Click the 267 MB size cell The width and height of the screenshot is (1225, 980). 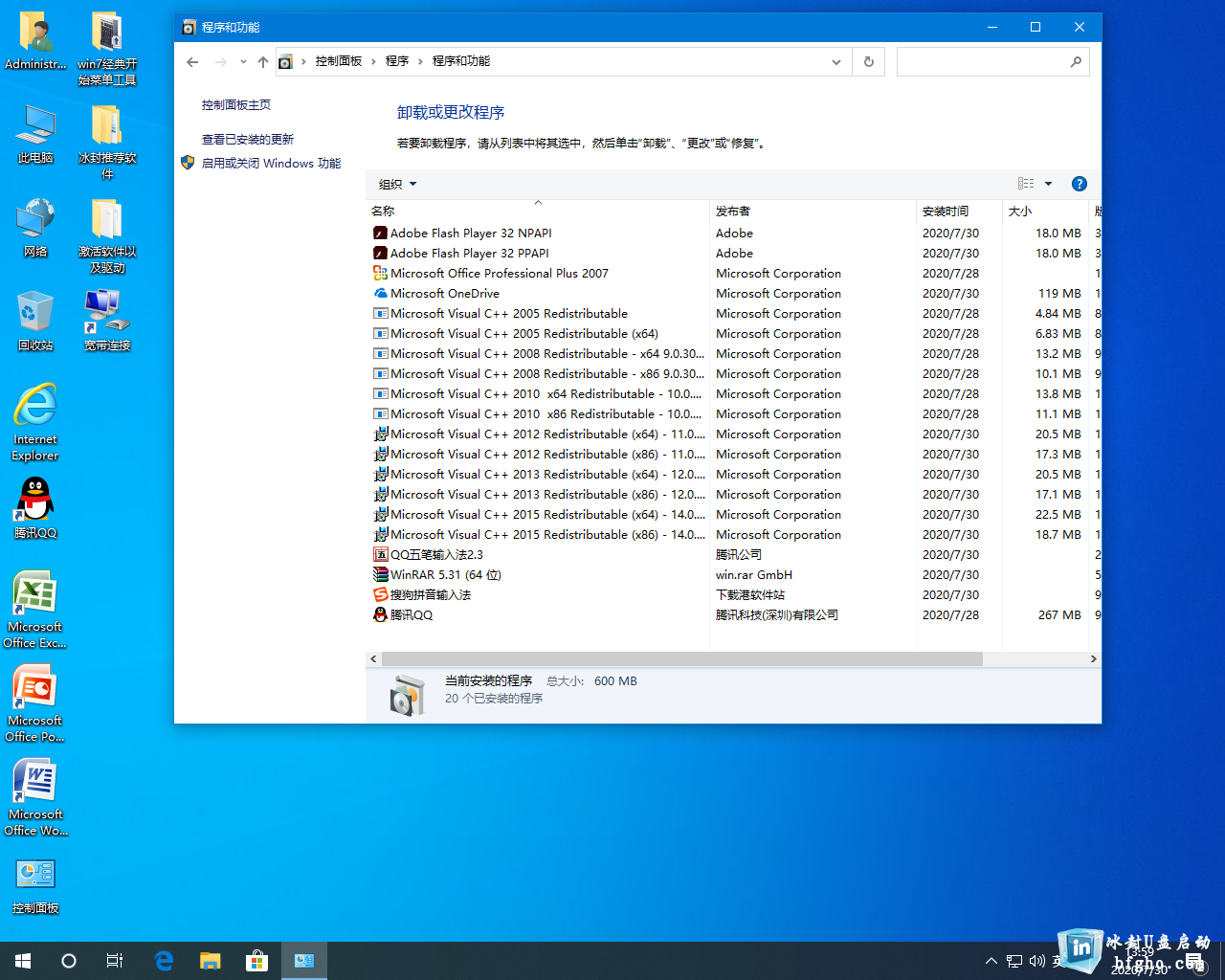pos(1059,614)
